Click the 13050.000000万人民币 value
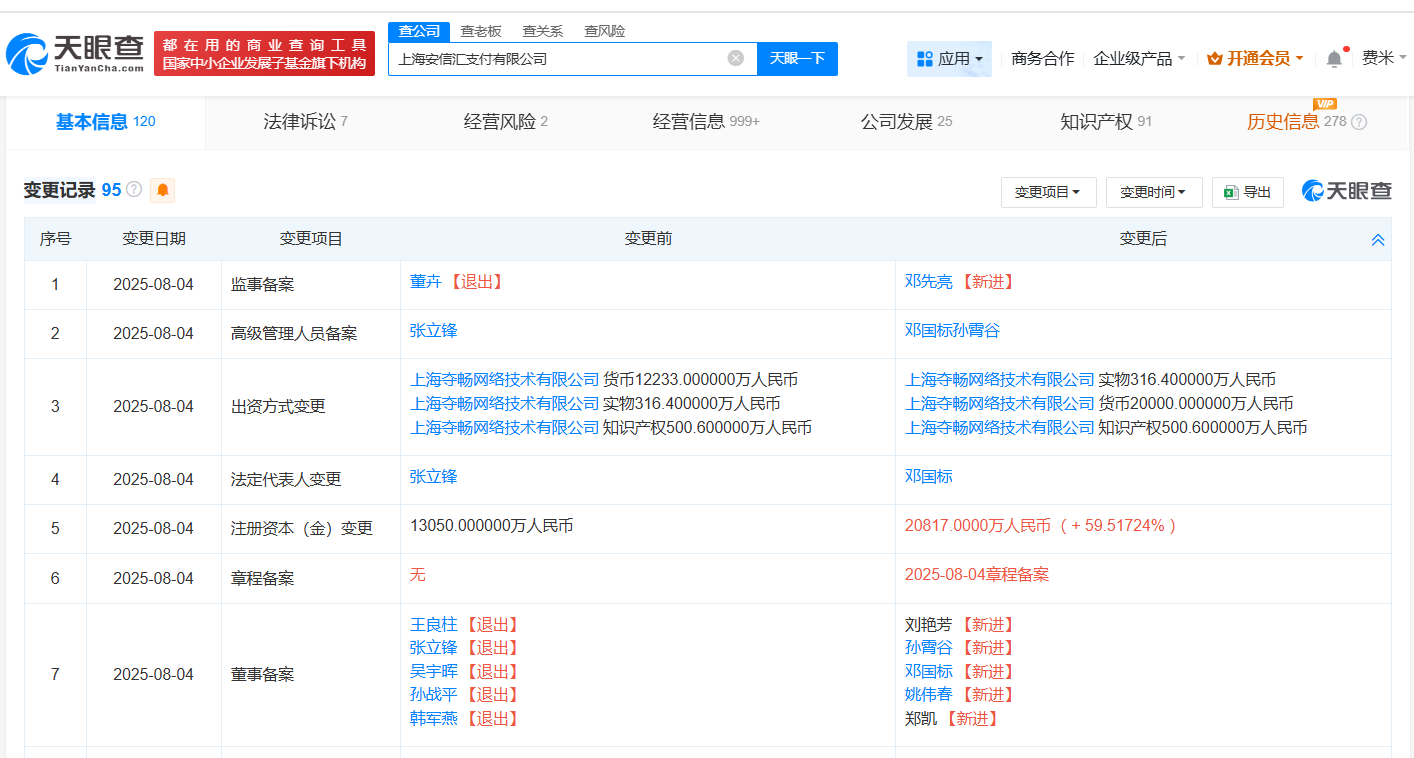1414x758 pixels. click(492, 526)
